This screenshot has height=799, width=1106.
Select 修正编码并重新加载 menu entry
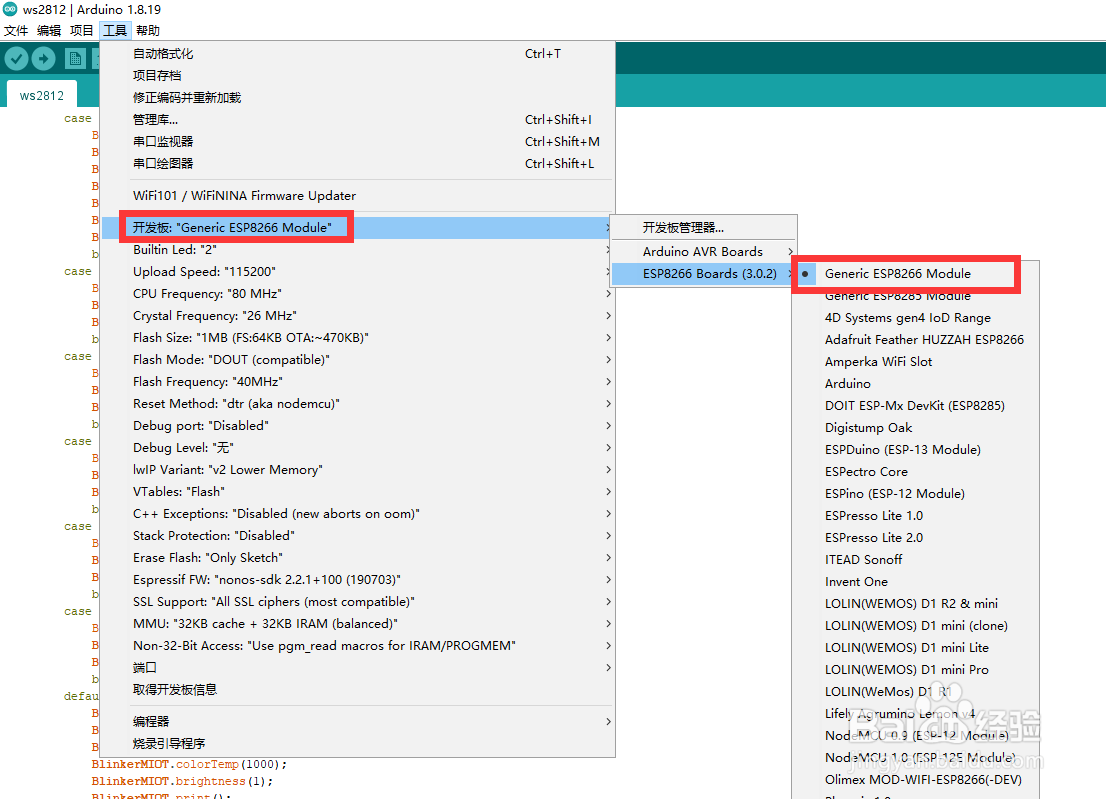[x=358, y=97]
